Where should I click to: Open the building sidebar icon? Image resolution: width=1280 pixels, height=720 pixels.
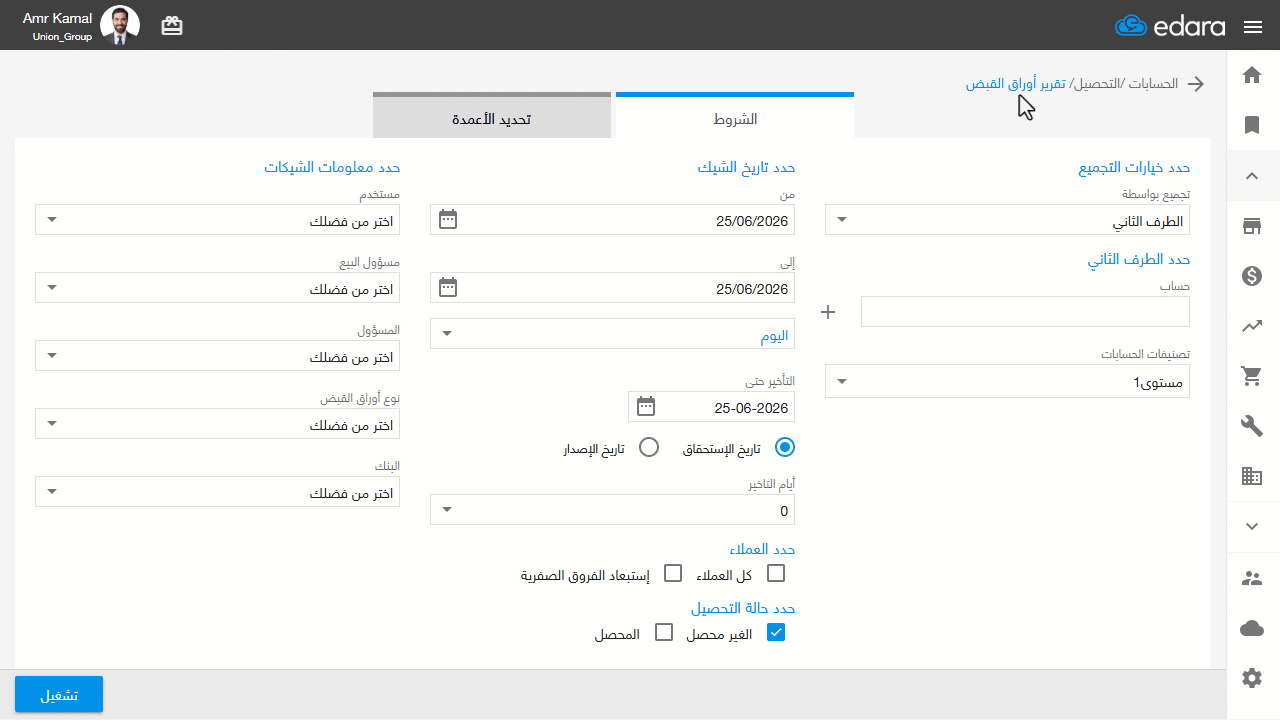(x=1251, y=476)
